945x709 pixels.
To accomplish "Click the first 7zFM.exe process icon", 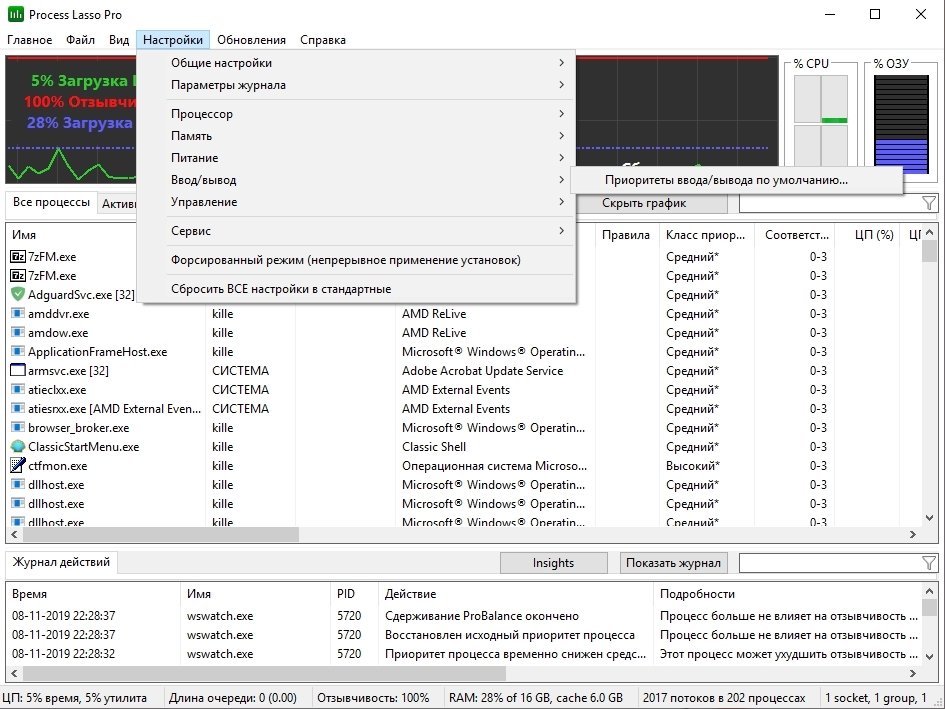I will [x=18, y=256].
